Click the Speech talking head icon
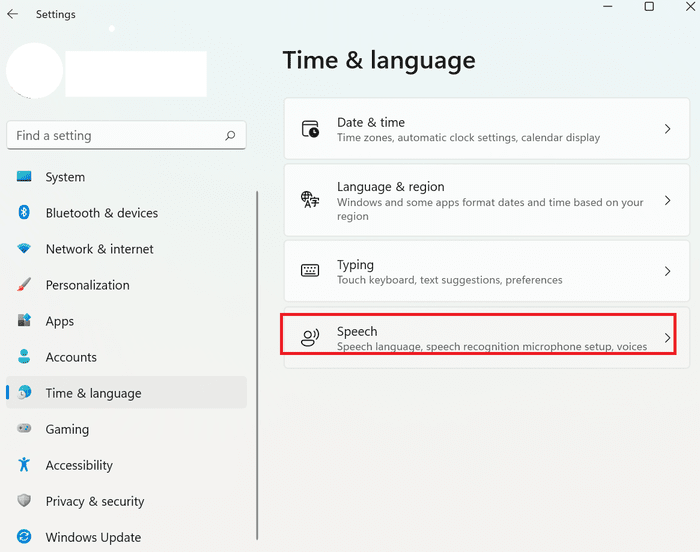The image size is (700, 552). tap(310, 338)
